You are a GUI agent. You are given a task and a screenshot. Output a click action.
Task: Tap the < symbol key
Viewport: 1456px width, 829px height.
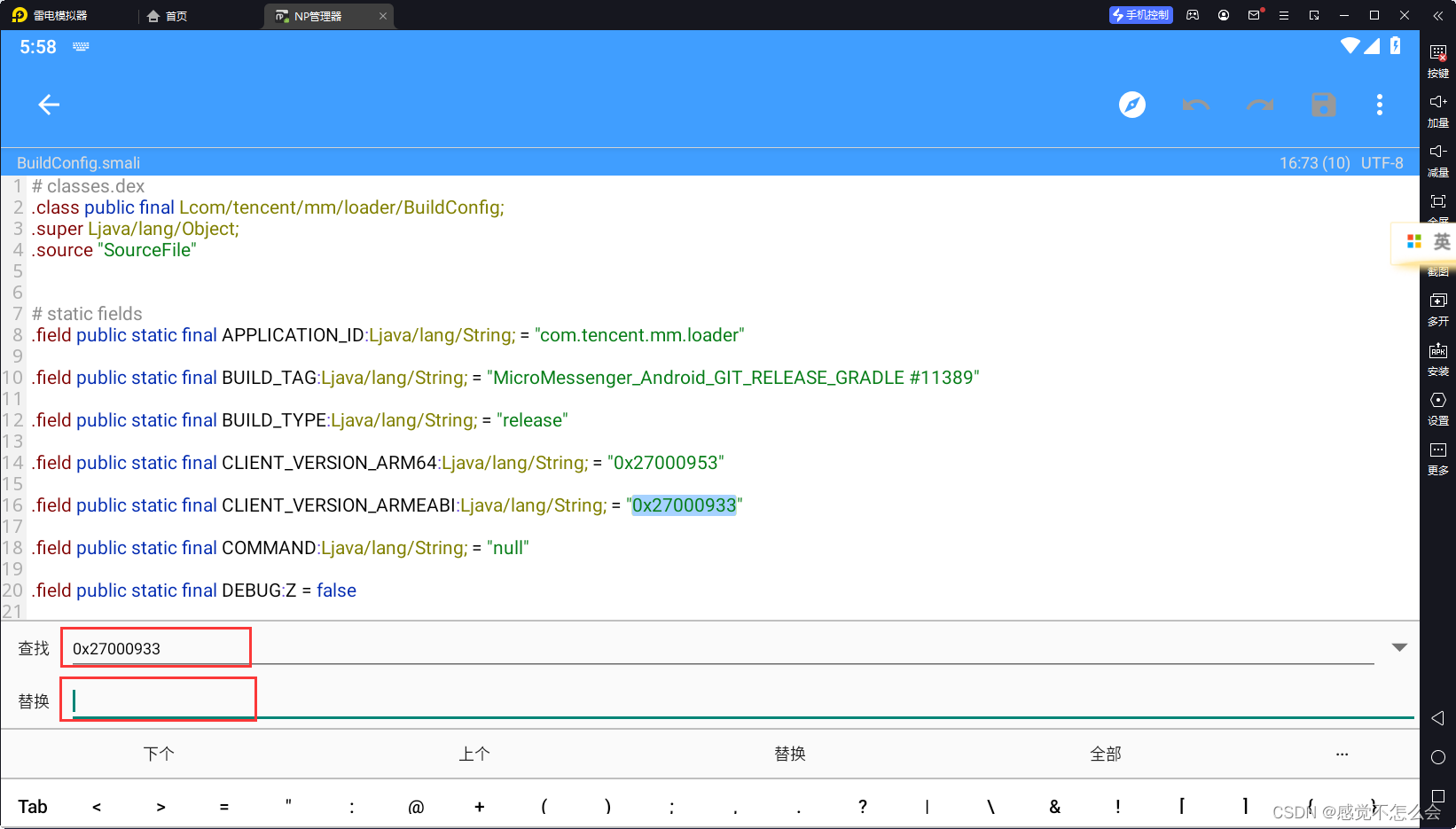point(97,806)
